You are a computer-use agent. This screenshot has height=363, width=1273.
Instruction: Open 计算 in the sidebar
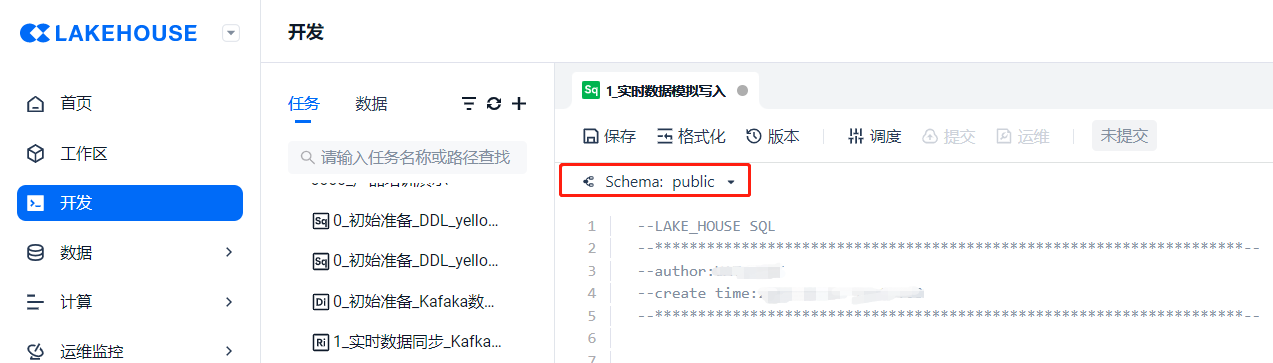(x=76, y=301)
